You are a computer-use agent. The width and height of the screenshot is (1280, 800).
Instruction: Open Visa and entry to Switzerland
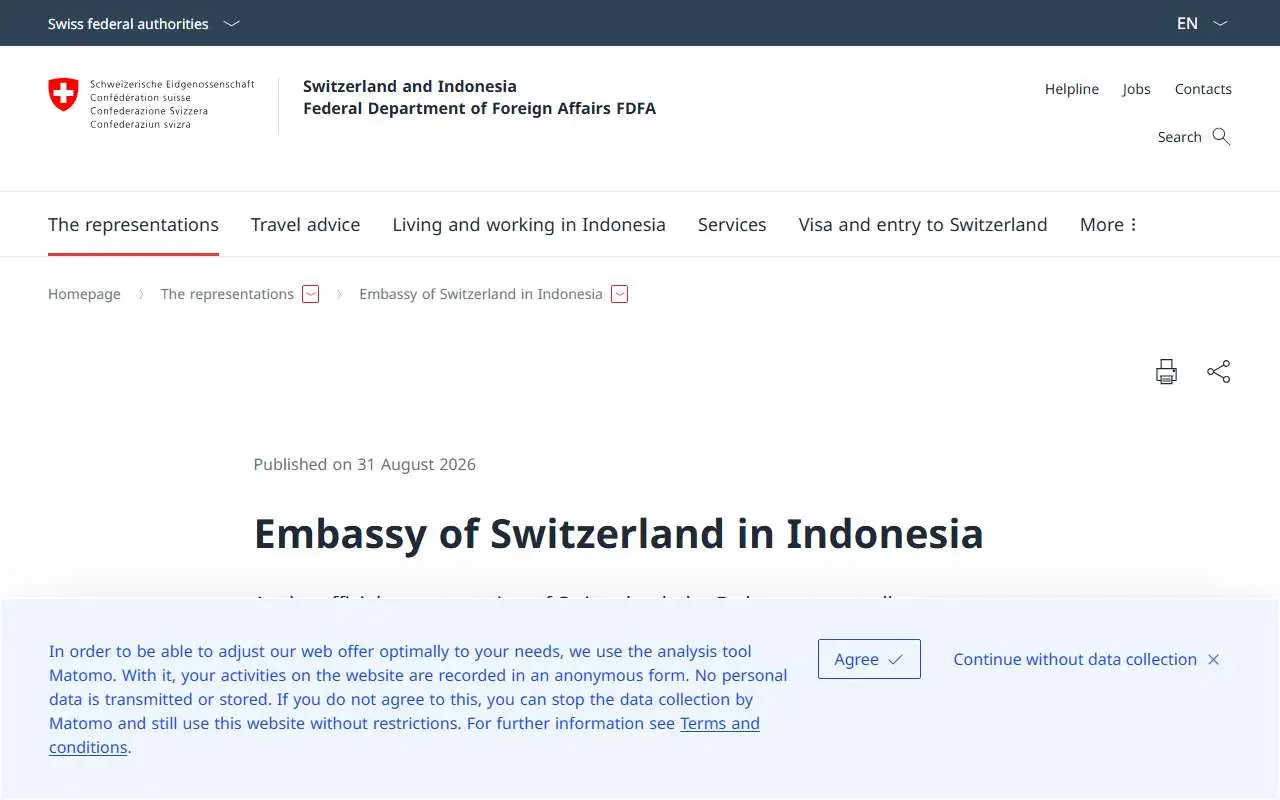click(923, 225)
